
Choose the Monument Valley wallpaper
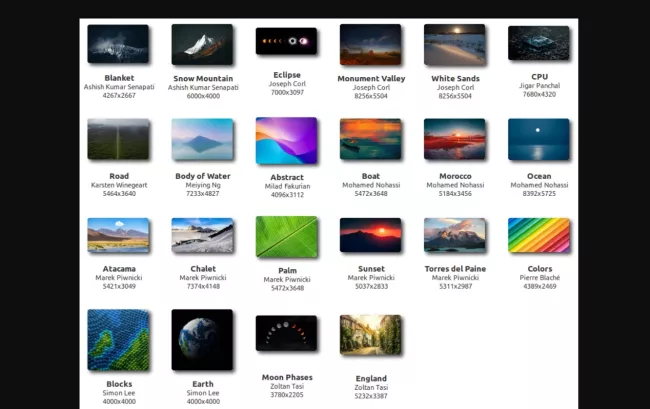pyautogui.click(x=370, y=44)
